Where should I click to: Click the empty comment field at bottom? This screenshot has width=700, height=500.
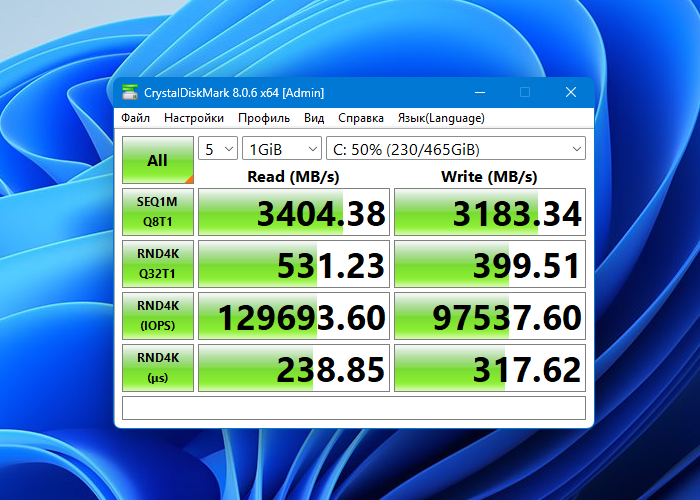pos(354,408)
